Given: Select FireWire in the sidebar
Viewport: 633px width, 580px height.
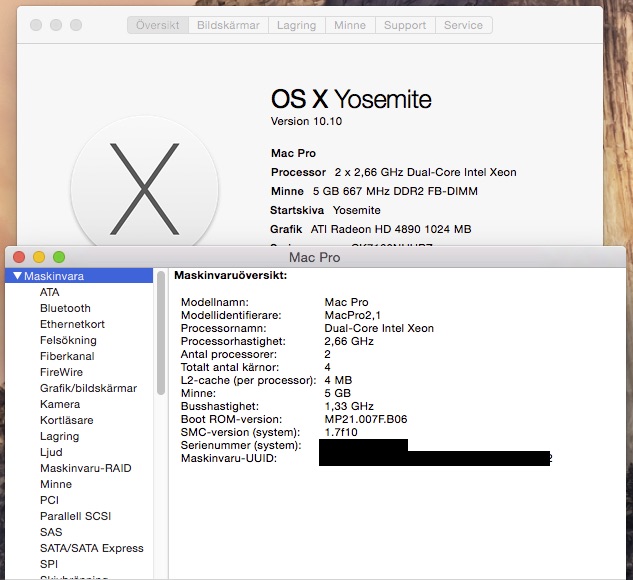Looking at the screenshot, I should pos(61,372).
